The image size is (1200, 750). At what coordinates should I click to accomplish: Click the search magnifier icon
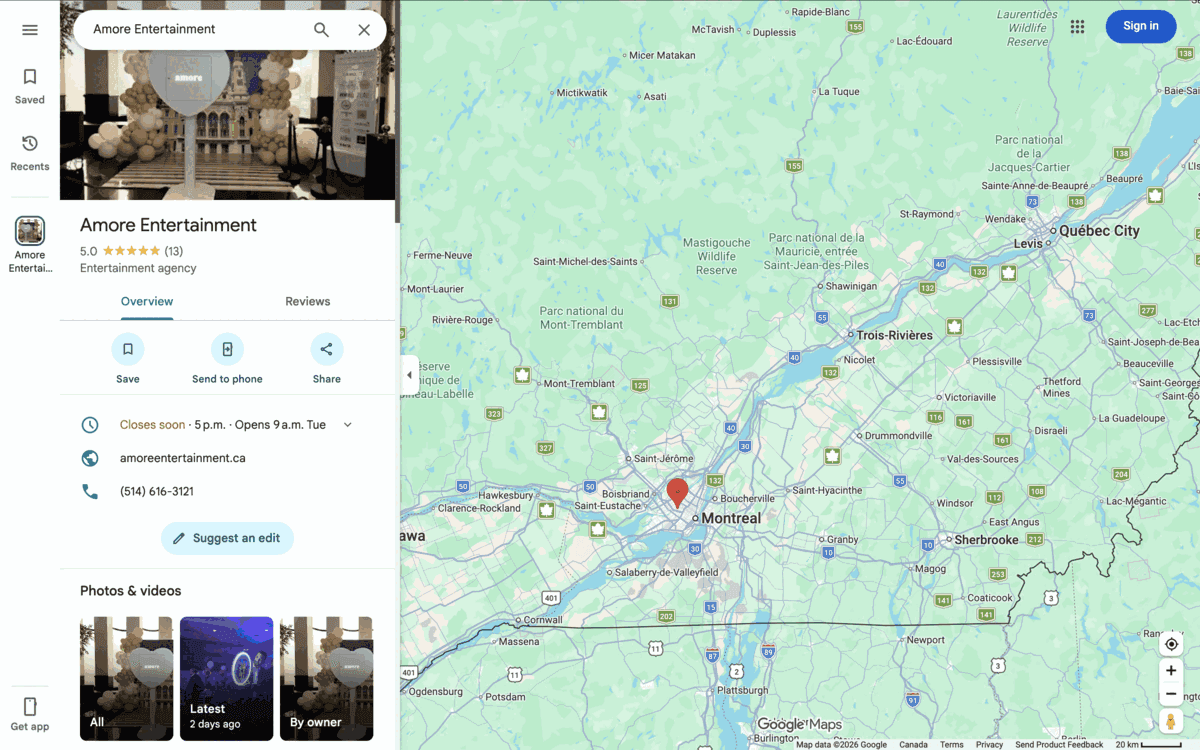point(321,30)
